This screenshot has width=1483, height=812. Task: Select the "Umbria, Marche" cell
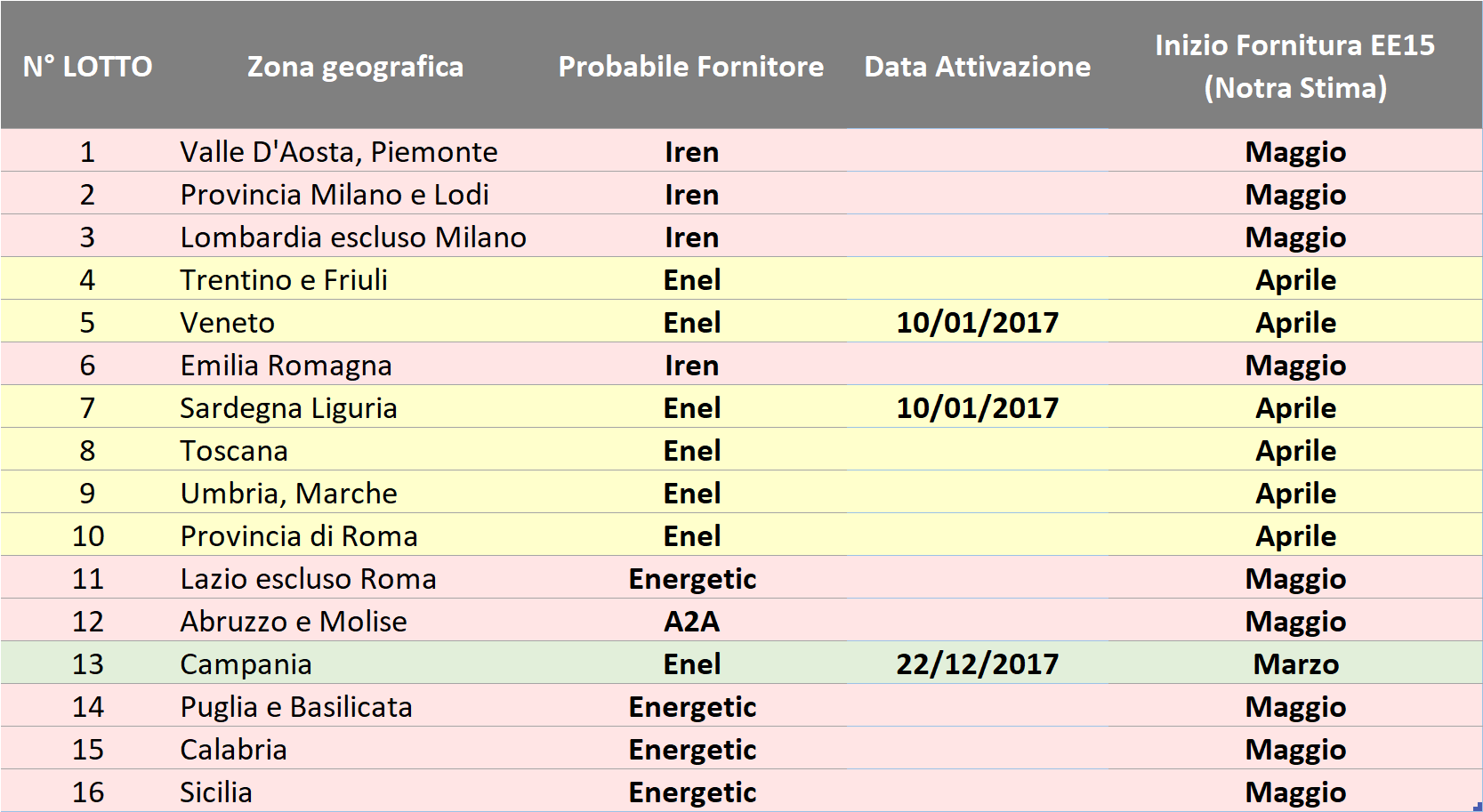(x=288, y=494)
